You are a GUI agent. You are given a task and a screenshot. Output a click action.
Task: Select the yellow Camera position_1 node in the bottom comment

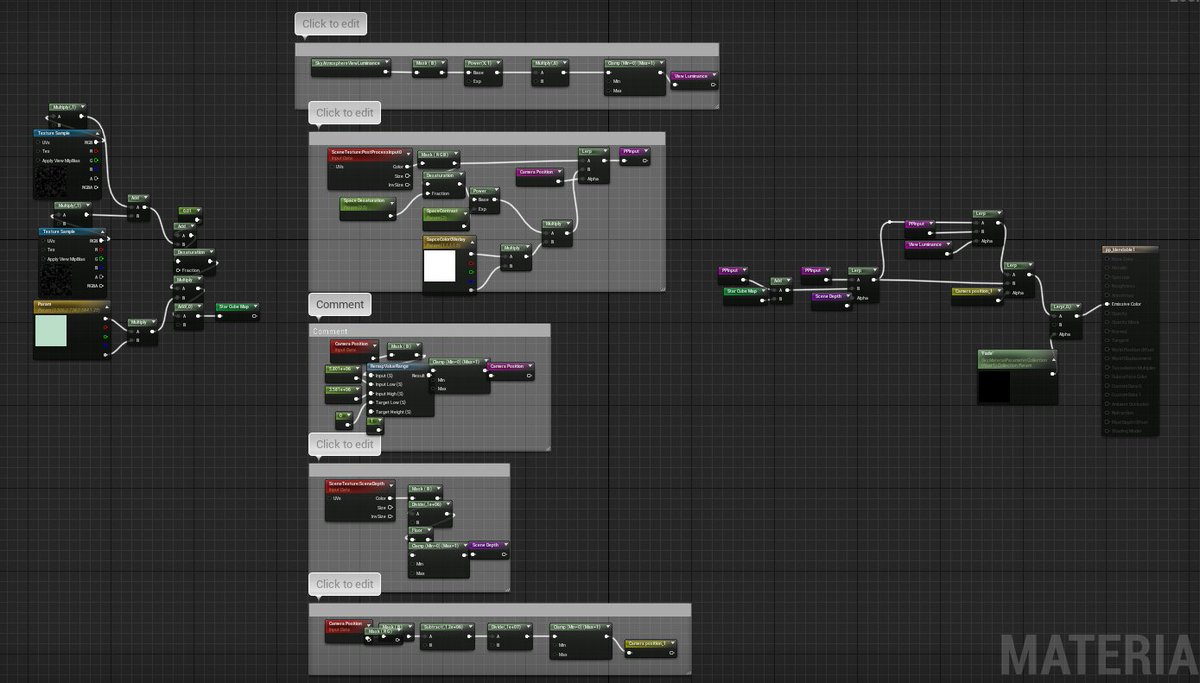click(x=651, y=648)
